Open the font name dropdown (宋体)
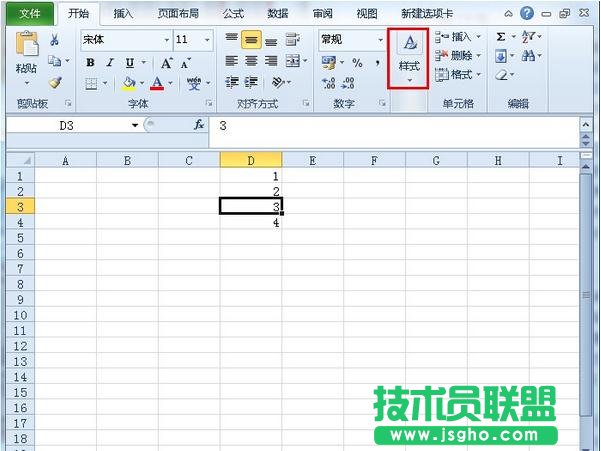The image size is (601, 451). click(x=166, y=39)
